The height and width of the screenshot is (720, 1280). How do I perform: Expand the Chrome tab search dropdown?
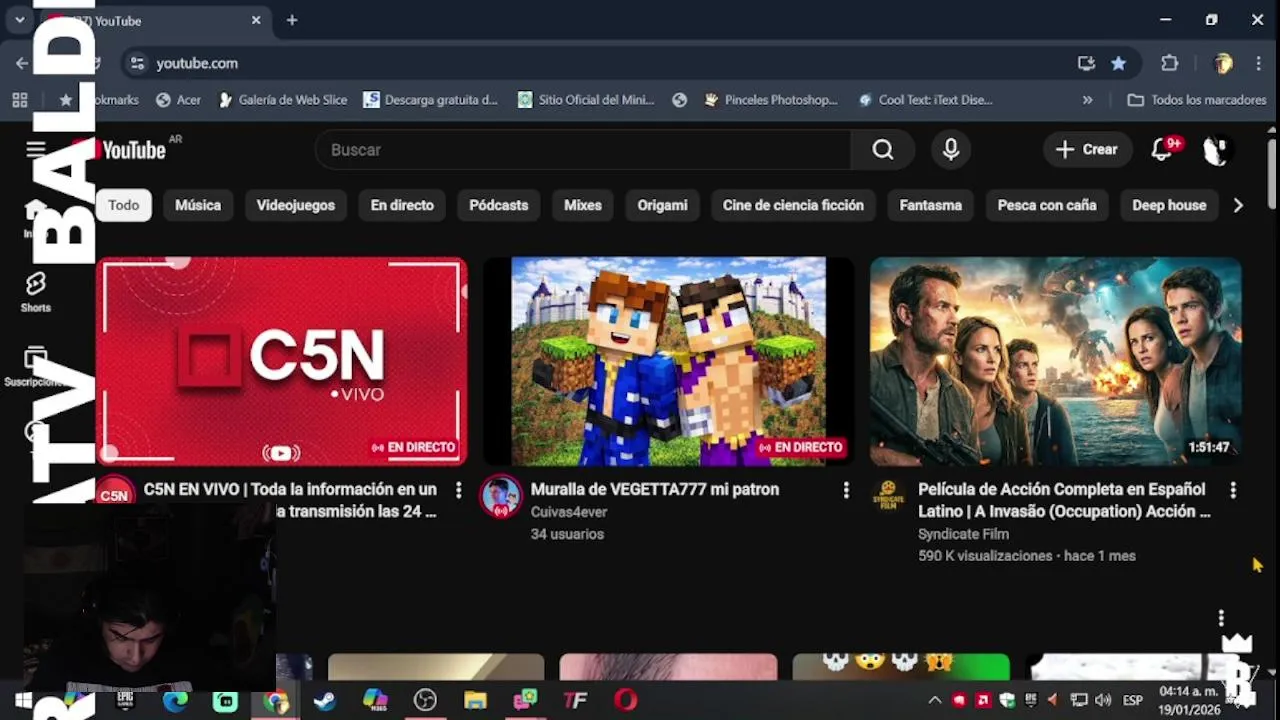pyautogui.click(x=19, y=20)
